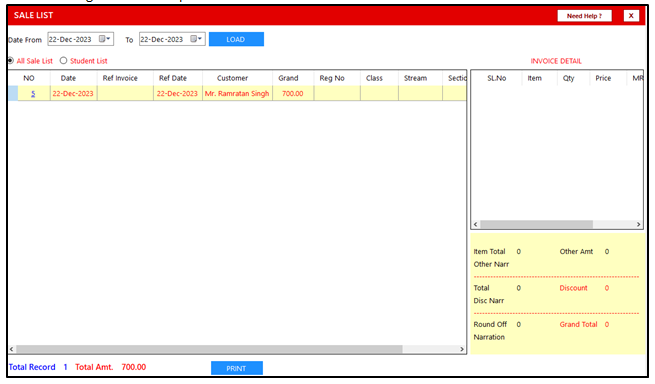This screenshot has width=655, height=384.
Task: Click the Total Record label
Action: (x=32, y=367)
